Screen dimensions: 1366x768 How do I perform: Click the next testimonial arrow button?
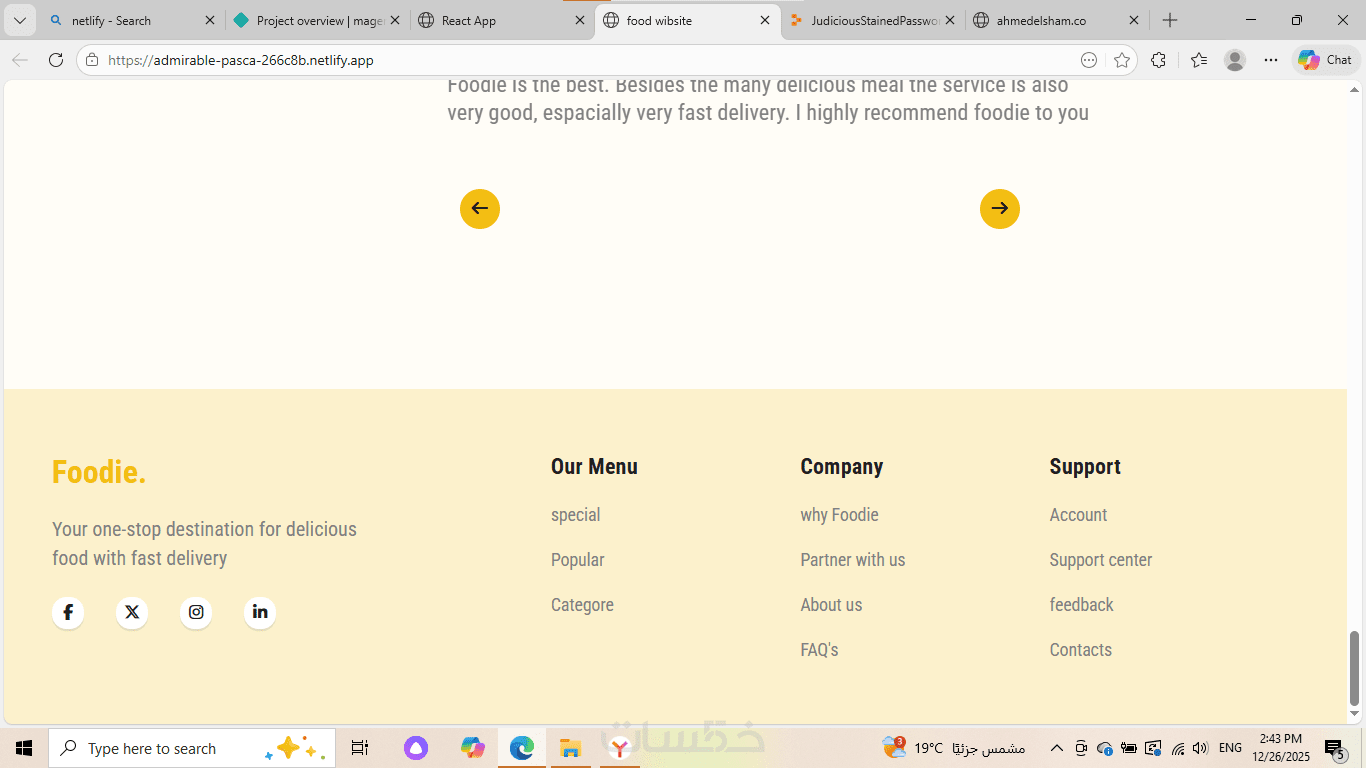[1000, 209]
